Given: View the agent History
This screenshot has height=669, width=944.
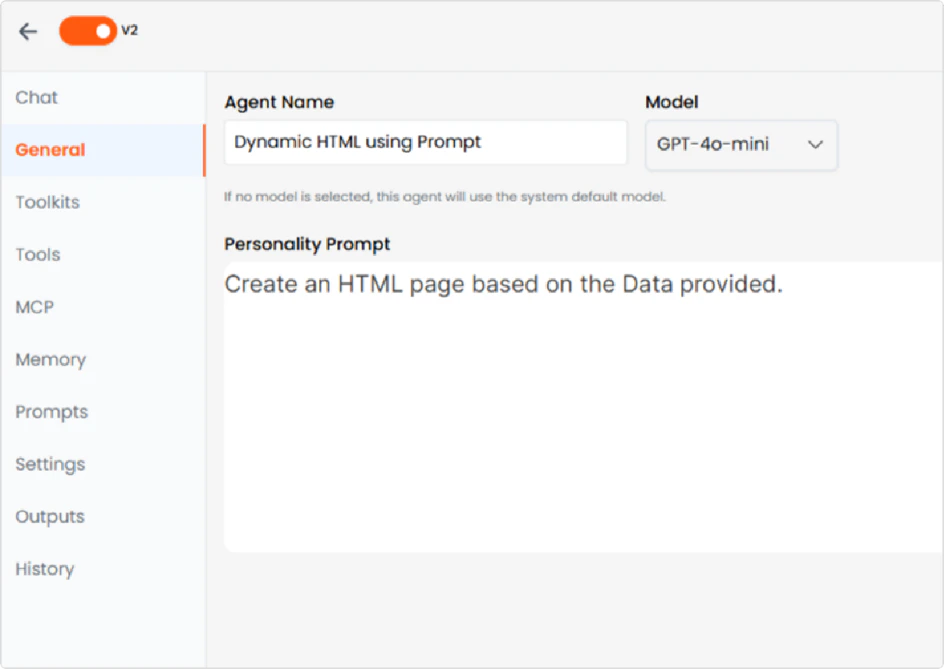Looking at the screenshot, I should tap(44, 568).
